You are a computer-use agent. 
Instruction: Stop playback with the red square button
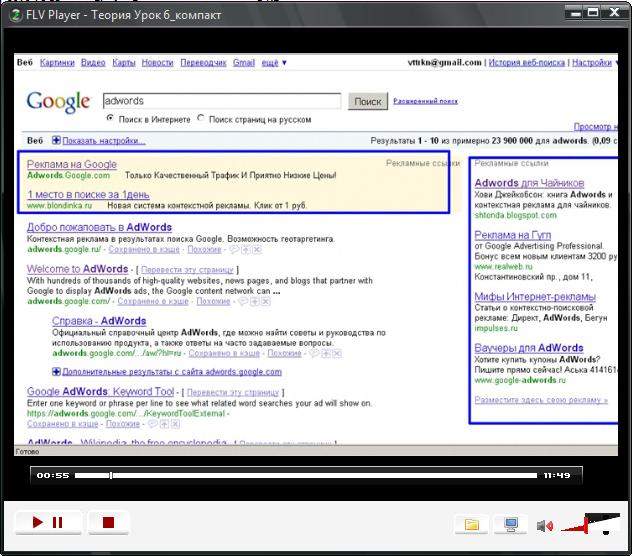pos(108,522)
